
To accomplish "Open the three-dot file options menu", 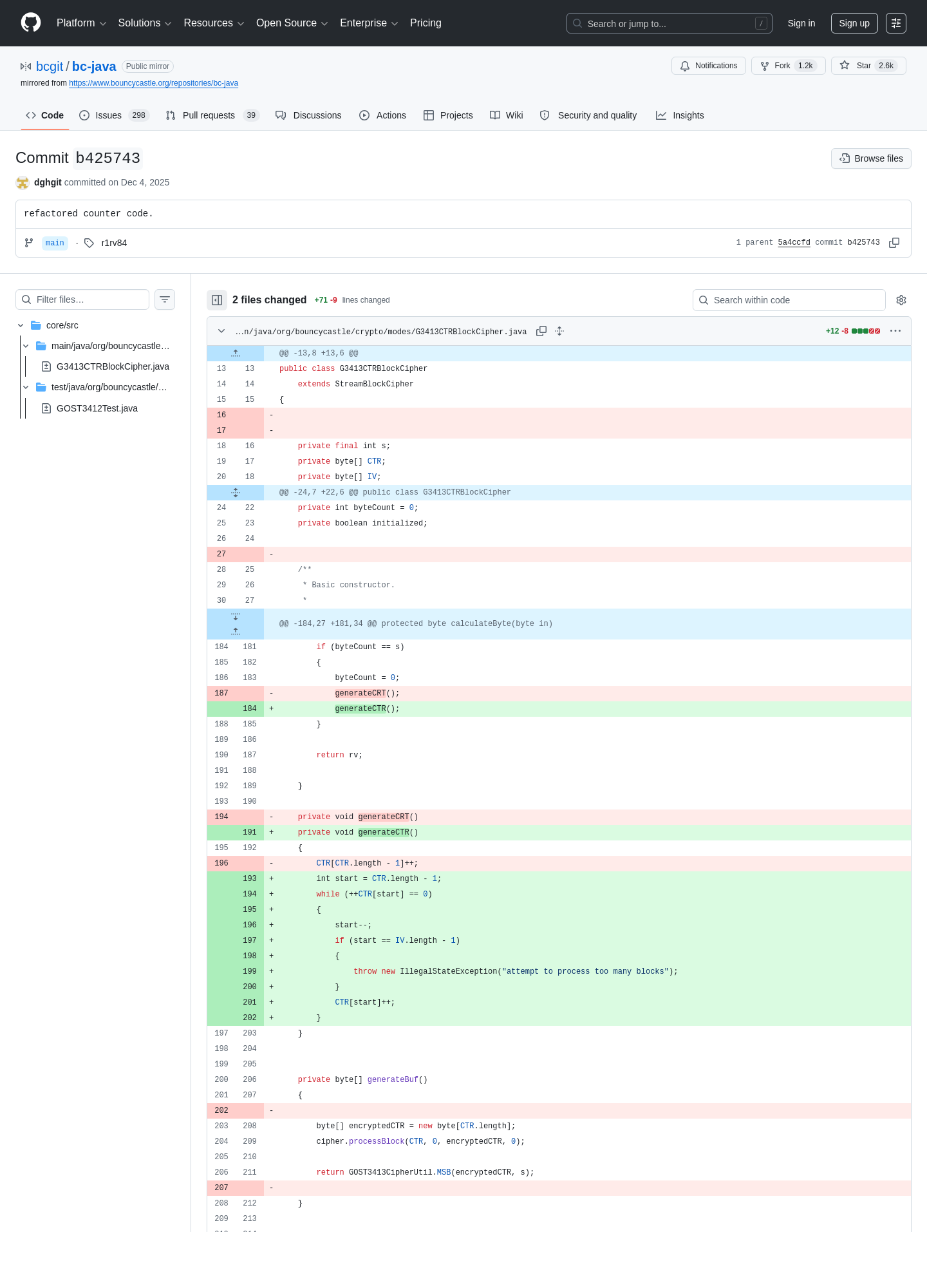I will [x=895, y=331].
